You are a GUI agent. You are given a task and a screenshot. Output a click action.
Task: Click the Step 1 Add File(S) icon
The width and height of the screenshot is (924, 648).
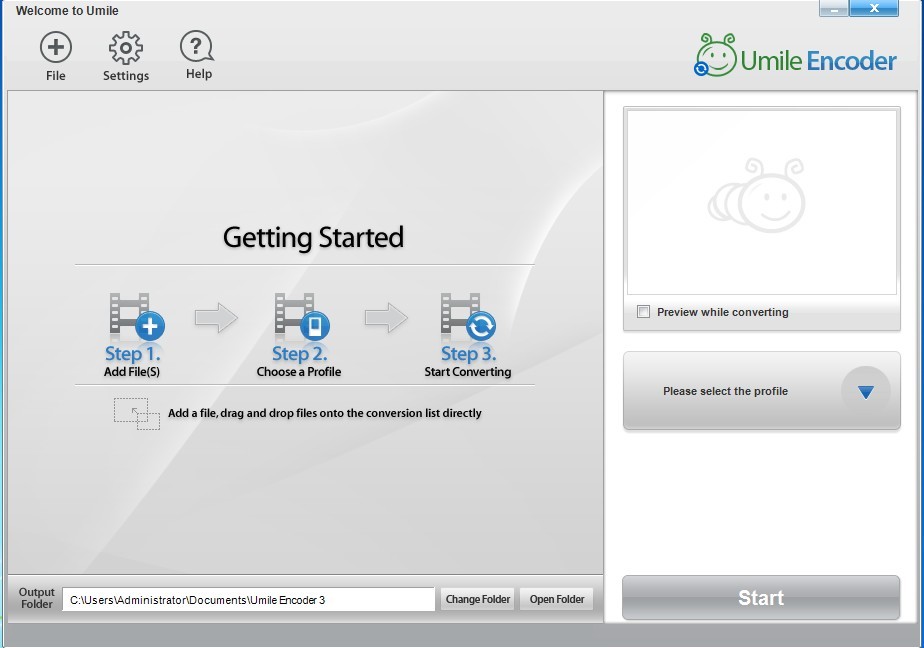(135, 318)
